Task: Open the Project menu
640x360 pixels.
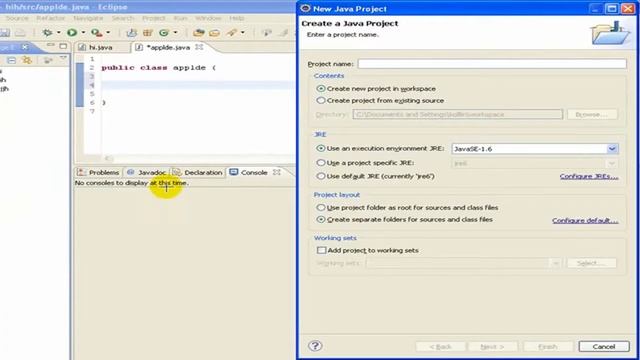Action: [x=153, y=18]
